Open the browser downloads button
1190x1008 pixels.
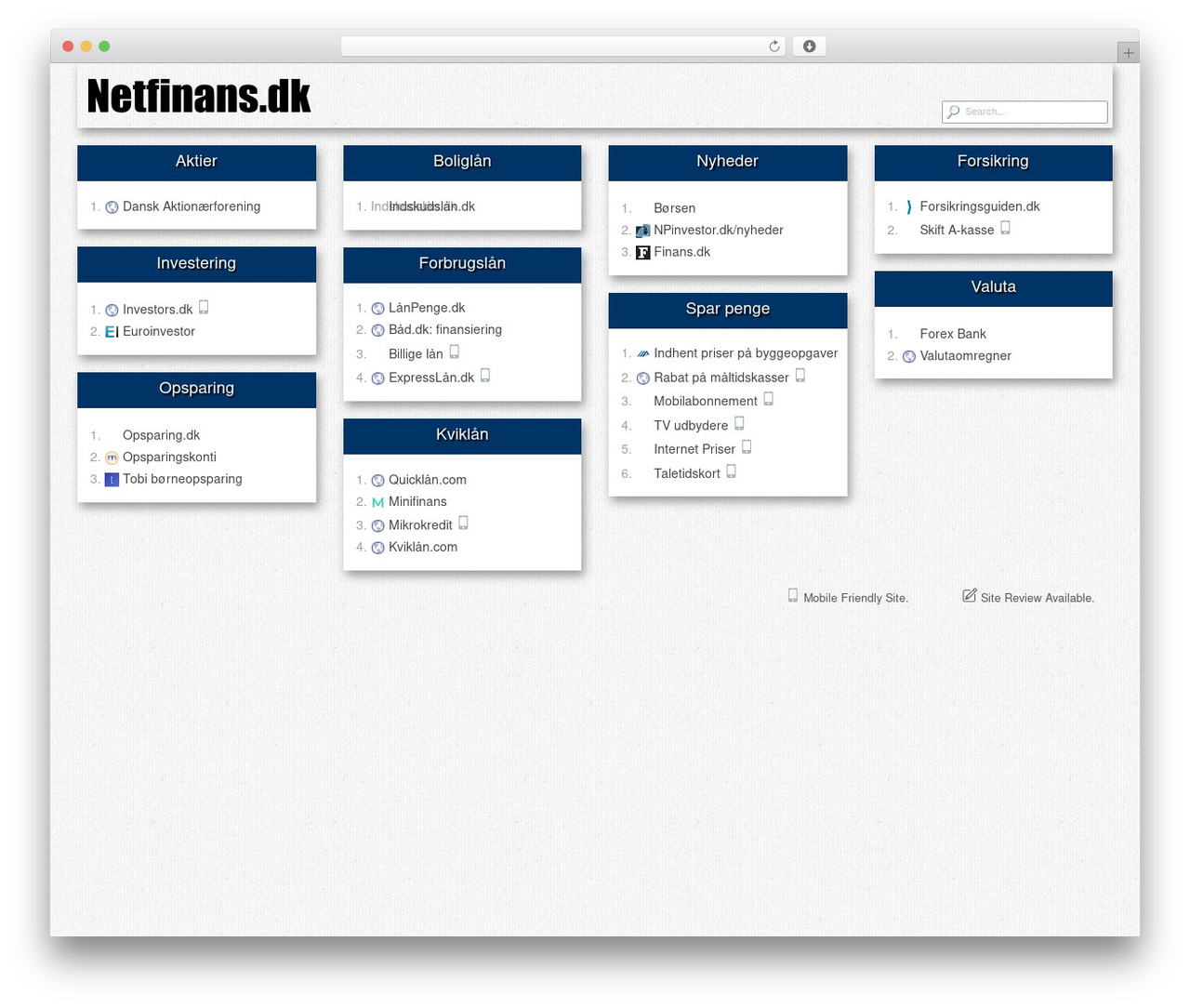tap(810, 46)
